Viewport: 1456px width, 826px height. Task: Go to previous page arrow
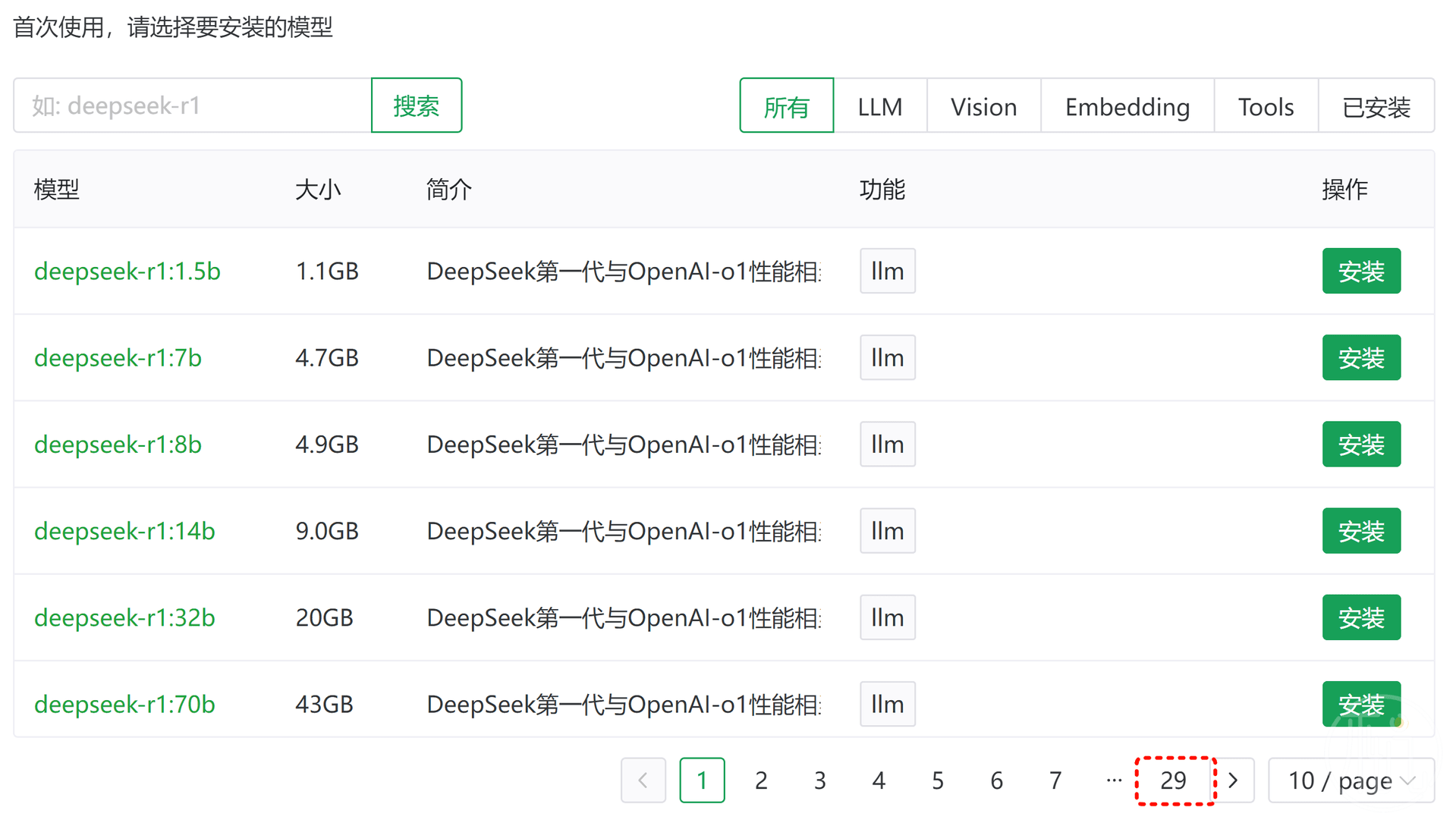point(643,780)
